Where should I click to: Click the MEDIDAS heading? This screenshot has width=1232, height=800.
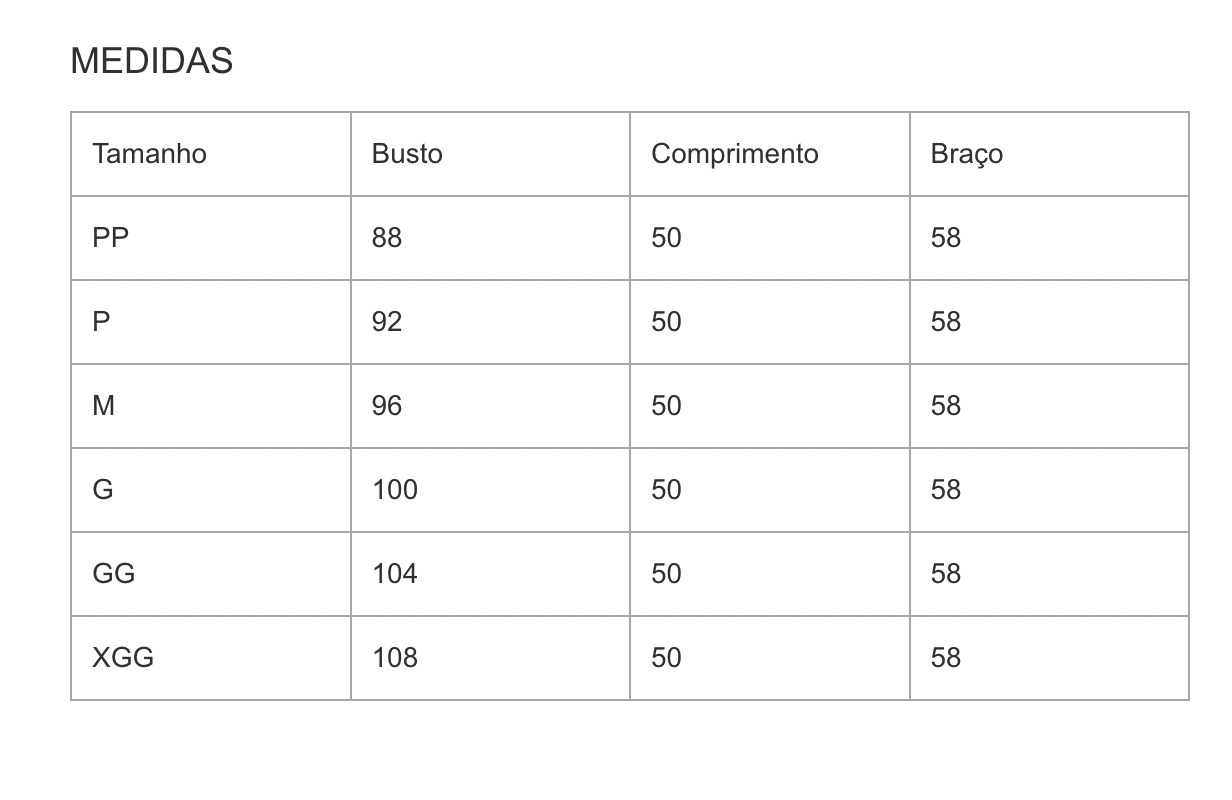click(151, 61)
